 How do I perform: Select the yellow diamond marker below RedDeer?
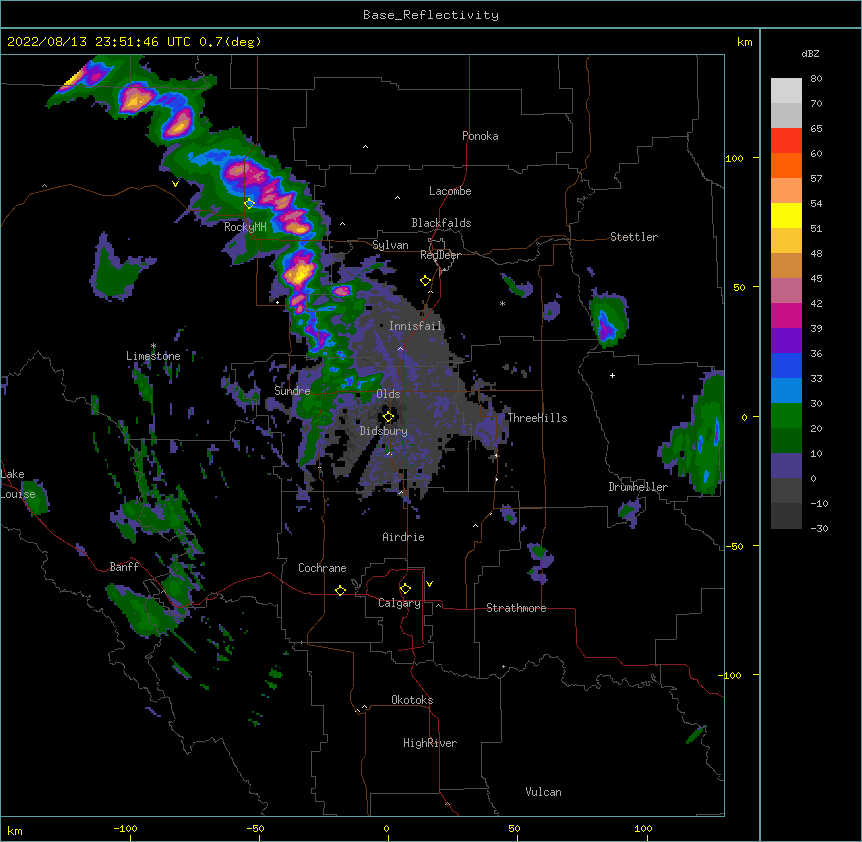point(426,281)
